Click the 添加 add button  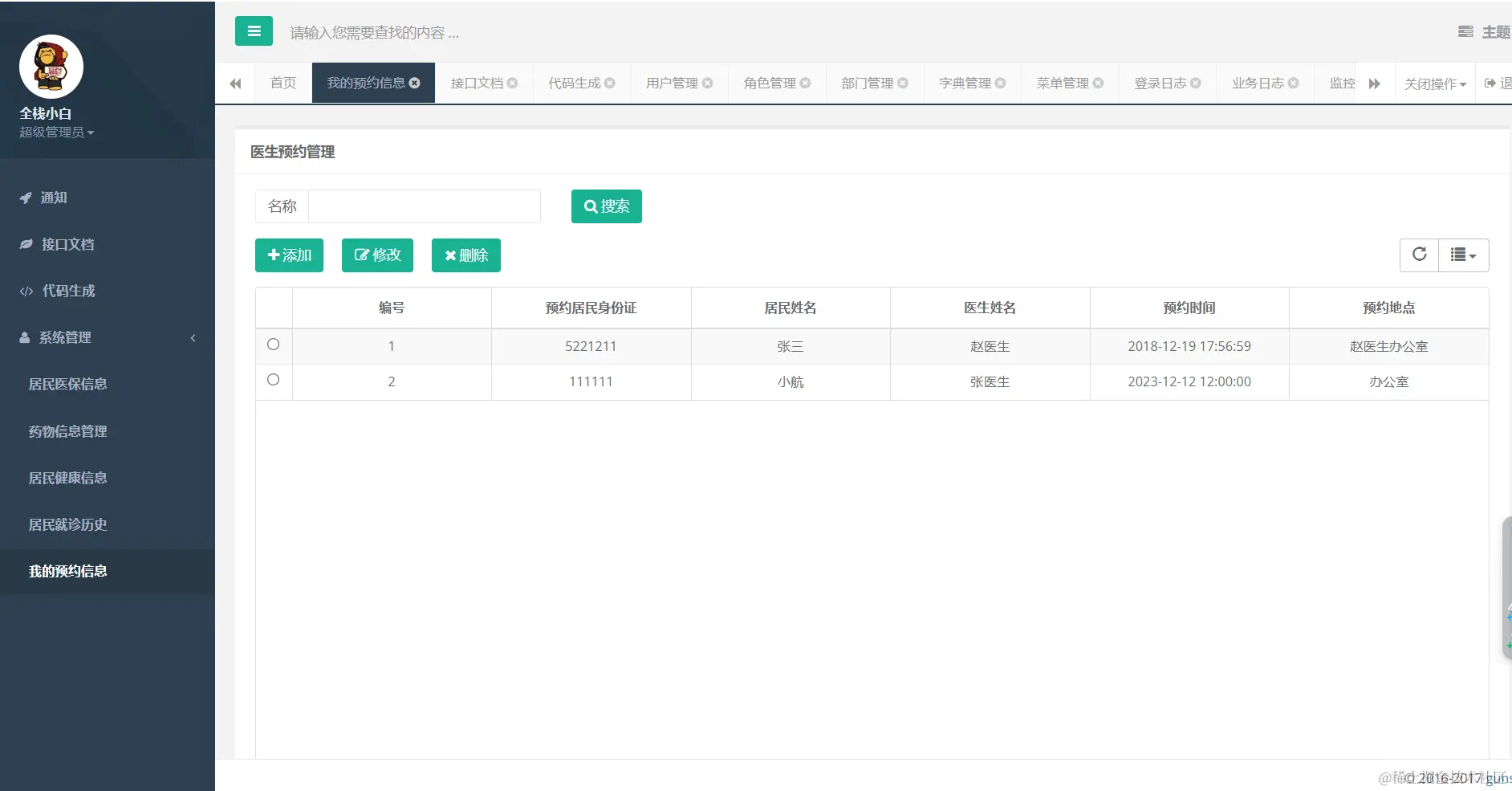click(x=289, y=255)
